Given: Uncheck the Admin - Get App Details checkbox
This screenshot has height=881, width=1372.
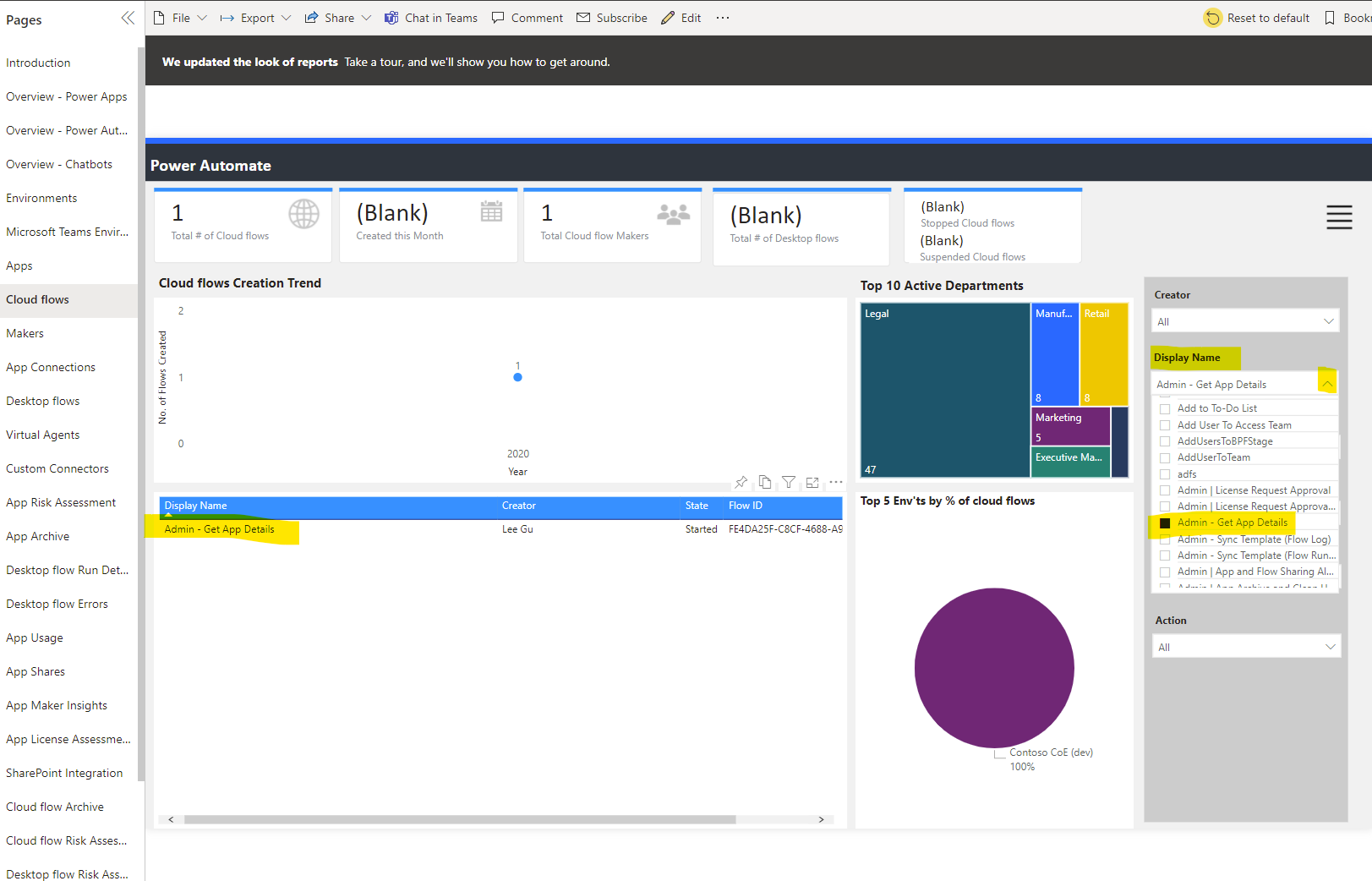Looking at the screenshot, I should click(1165, 523).
